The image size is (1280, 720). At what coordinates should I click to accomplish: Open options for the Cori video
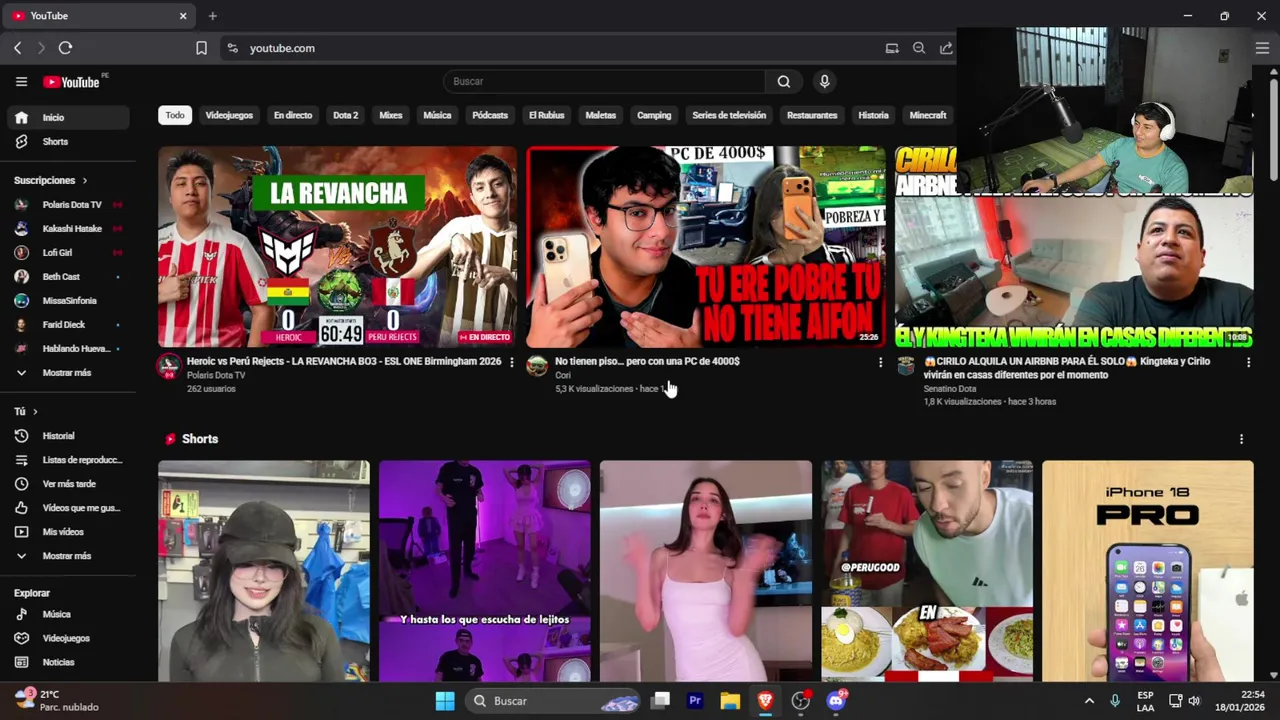880,362
